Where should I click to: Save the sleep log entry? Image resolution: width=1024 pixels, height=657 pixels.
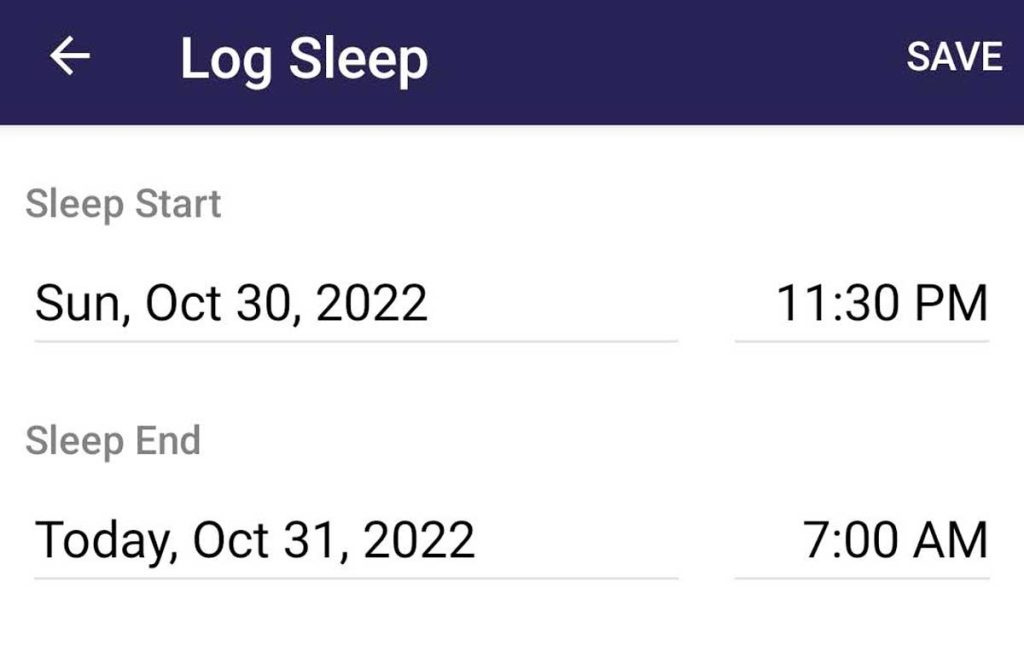pyautogui.click(x=953, y=57)
